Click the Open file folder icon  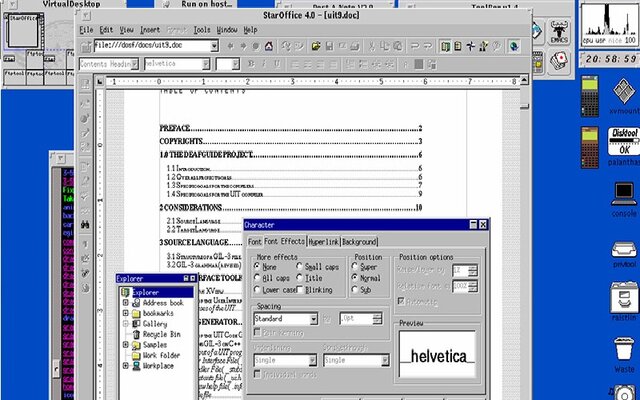(x=316, y=46)
